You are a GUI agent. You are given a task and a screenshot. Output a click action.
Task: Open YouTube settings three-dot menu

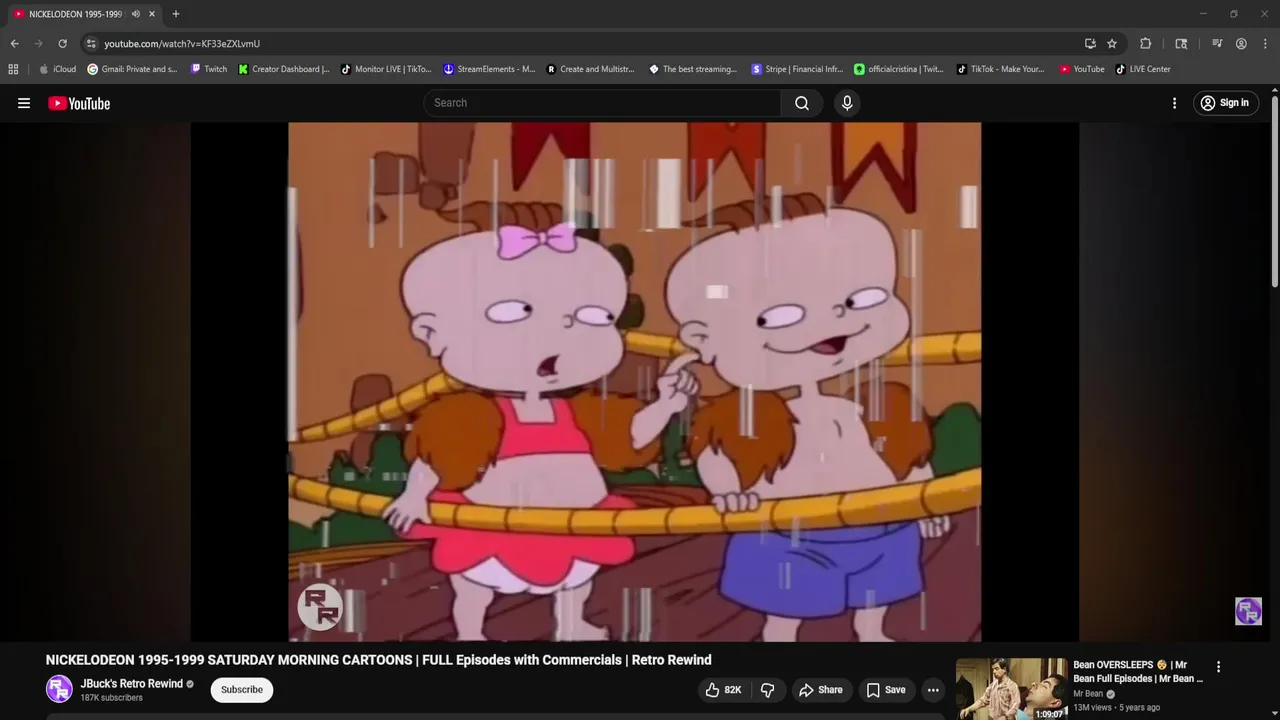point(1174,103)
